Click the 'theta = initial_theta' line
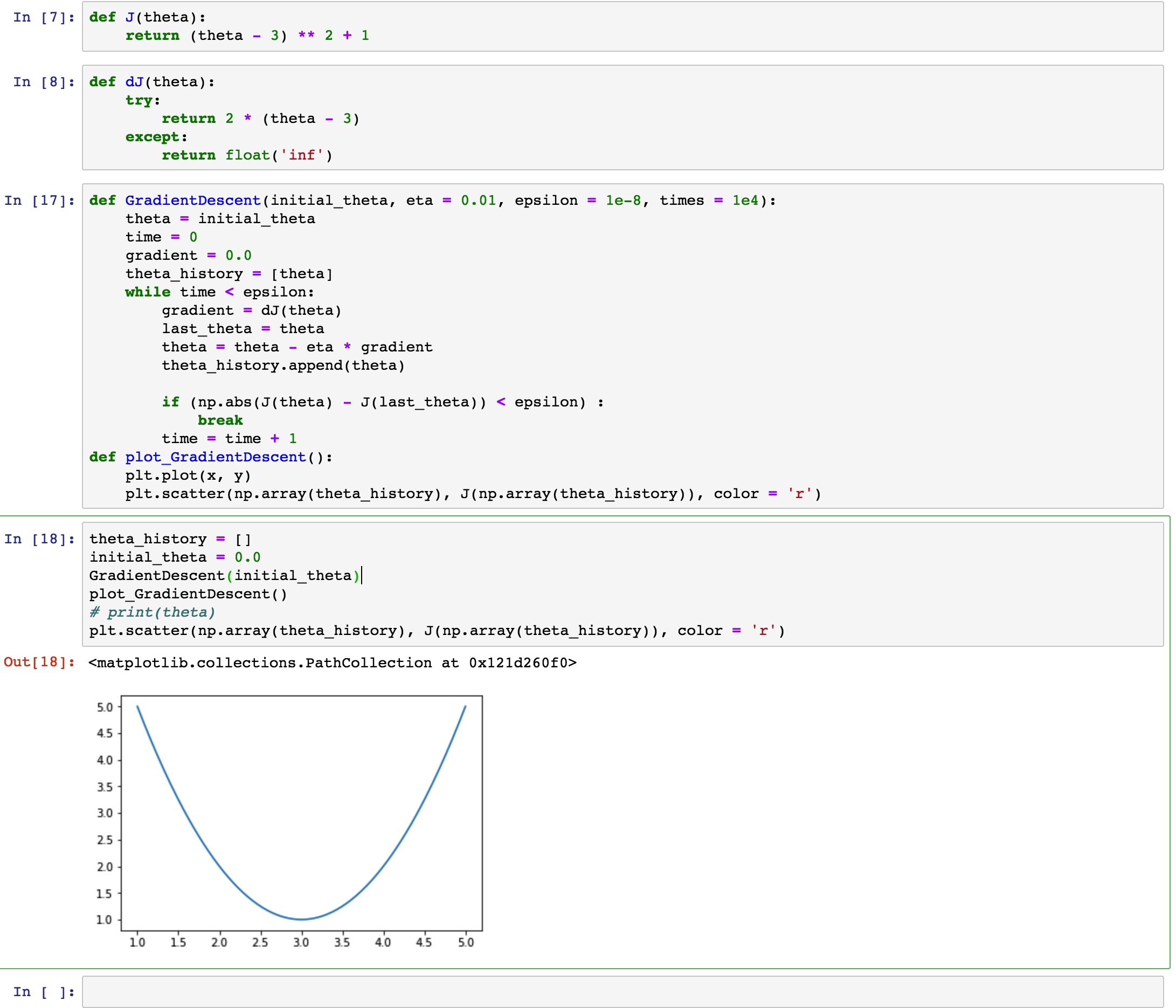This screenshot has width=1176, height=1008. tap(220, 219)
